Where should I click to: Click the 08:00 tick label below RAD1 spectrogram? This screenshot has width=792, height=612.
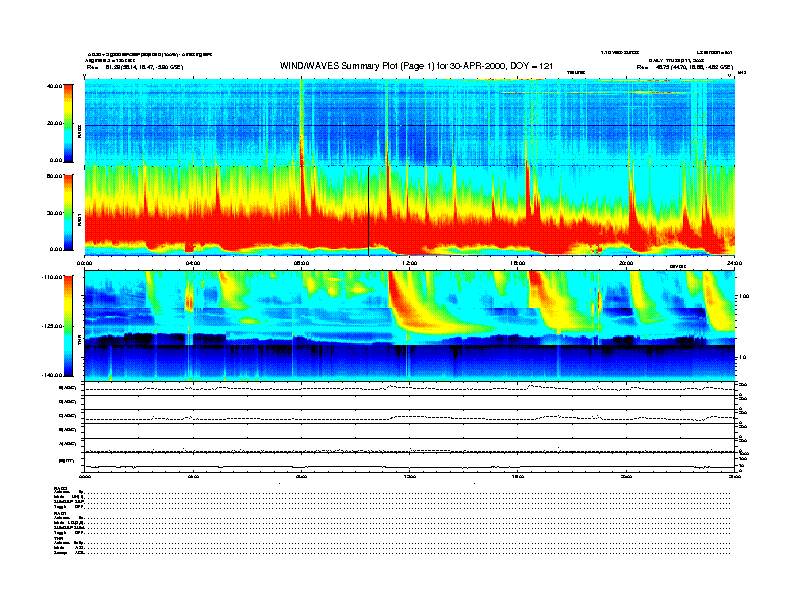click(302, 263)
